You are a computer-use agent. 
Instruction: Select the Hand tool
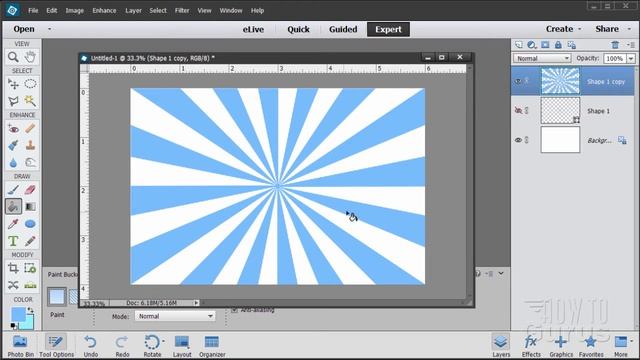click(30, 57)
